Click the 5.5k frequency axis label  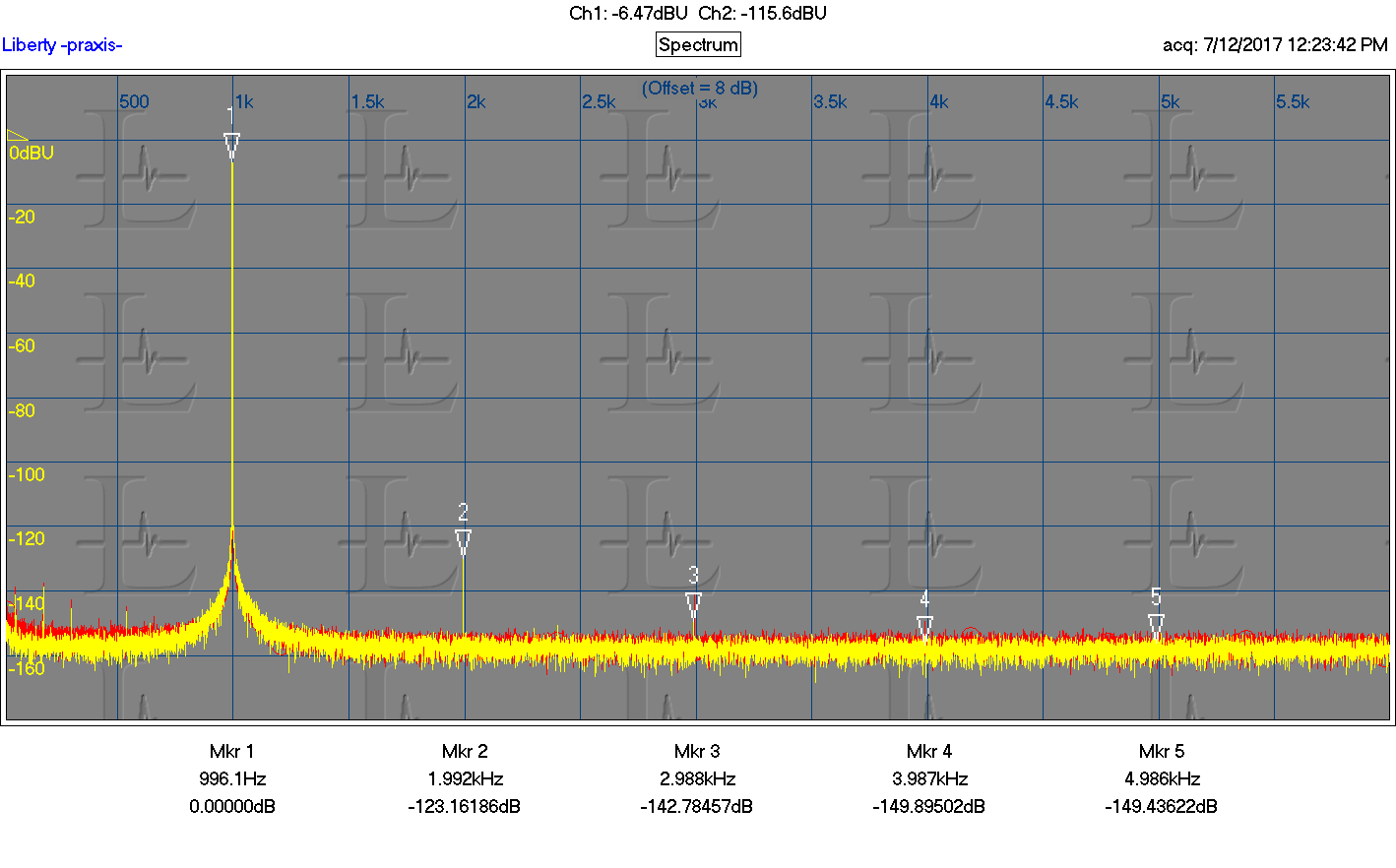tap(1293, 101)
